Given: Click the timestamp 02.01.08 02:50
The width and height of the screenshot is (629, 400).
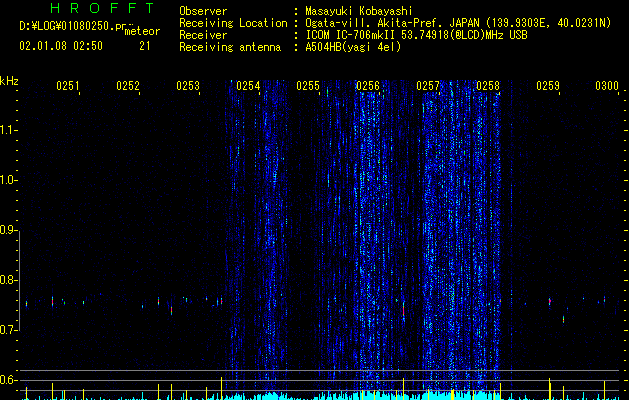Looking at the screenshot, I should (61, 46).
